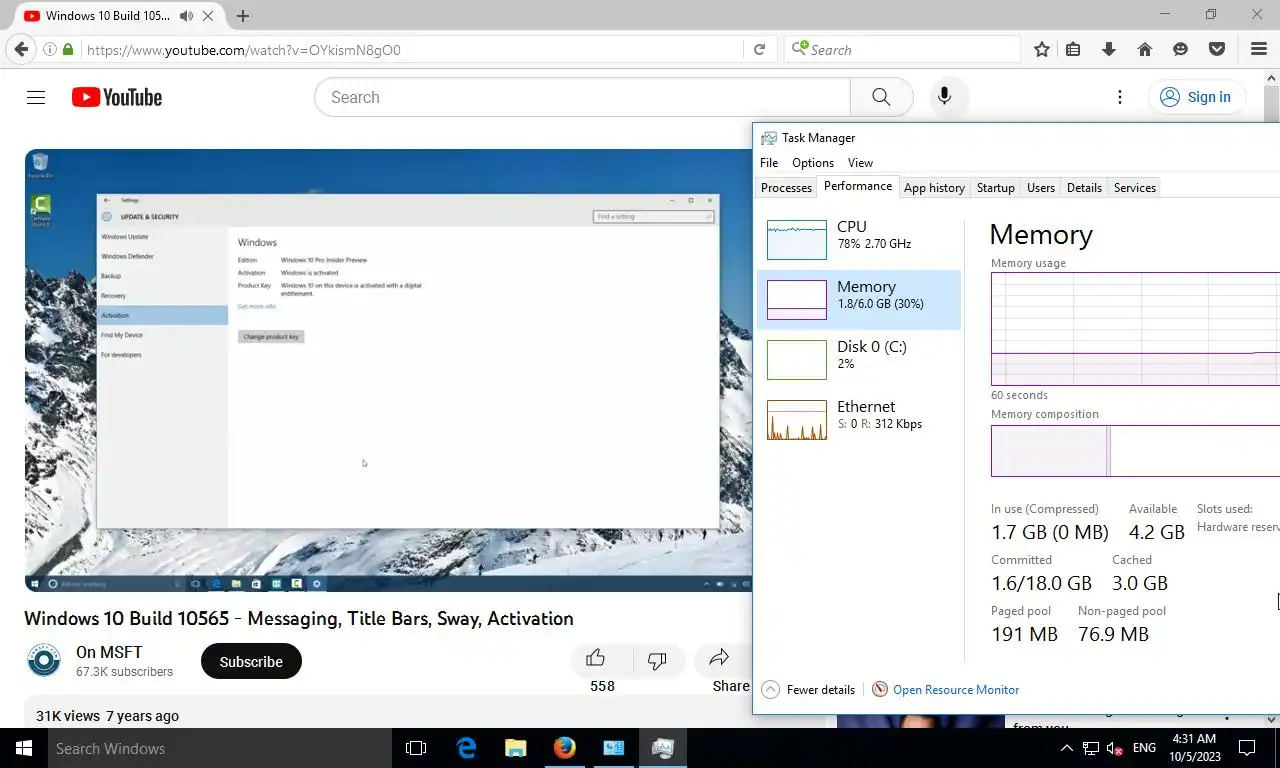Open Task View on the taskbar
1280x768 pixels.
pyautogui.click(x=416, y=748)
